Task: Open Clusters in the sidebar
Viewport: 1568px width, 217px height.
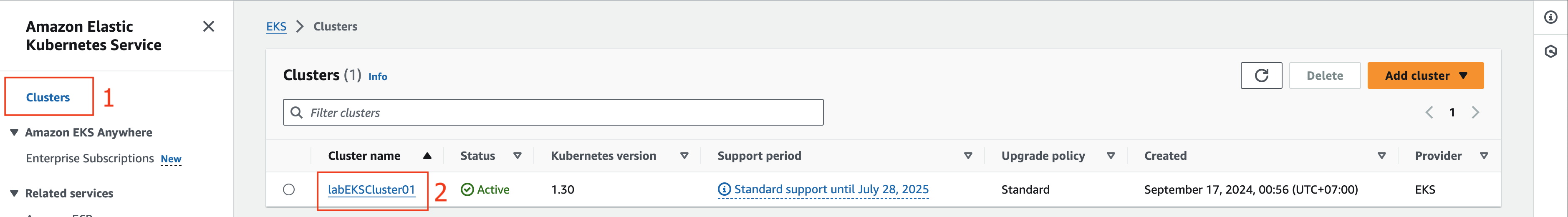Action: (x=48, y=97)
